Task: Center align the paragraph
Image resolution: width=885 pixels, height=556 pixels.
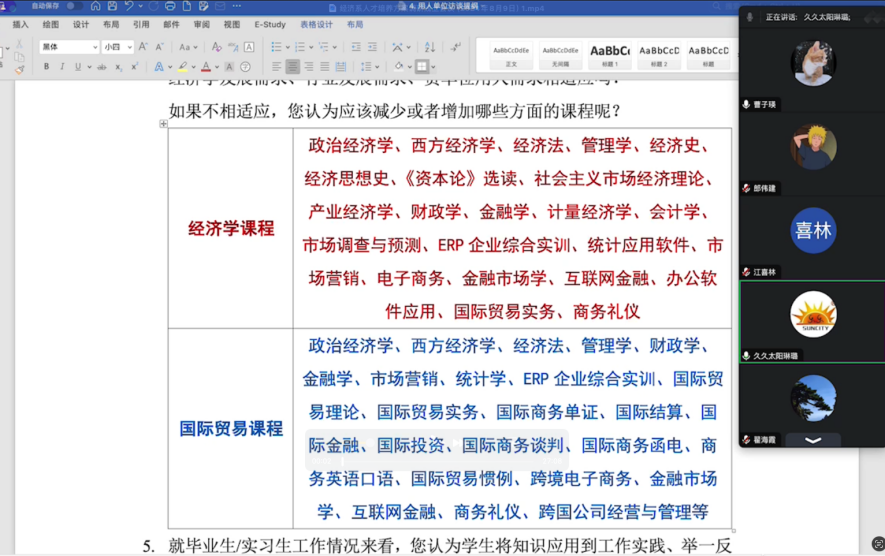Action: click(293, 67)
